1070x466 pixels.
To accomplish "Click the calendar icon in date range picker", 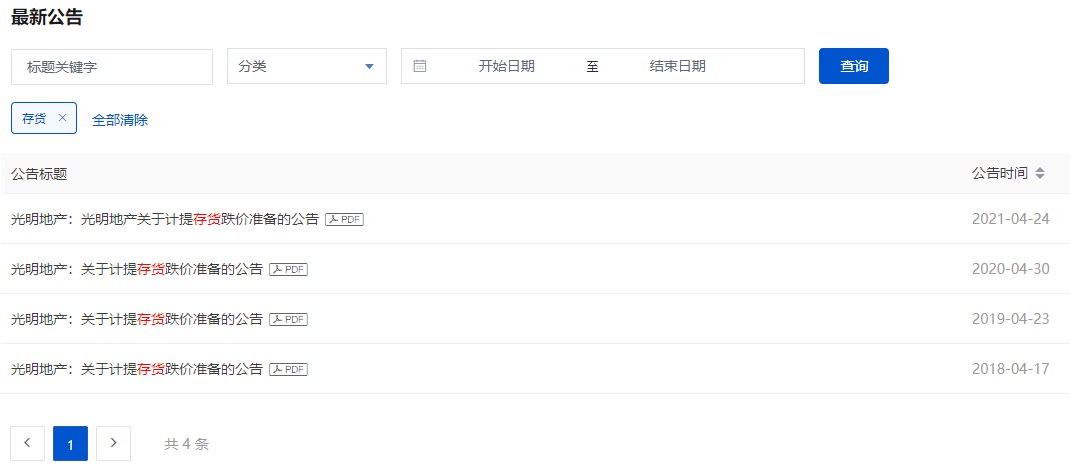I will tap(420, 66).
